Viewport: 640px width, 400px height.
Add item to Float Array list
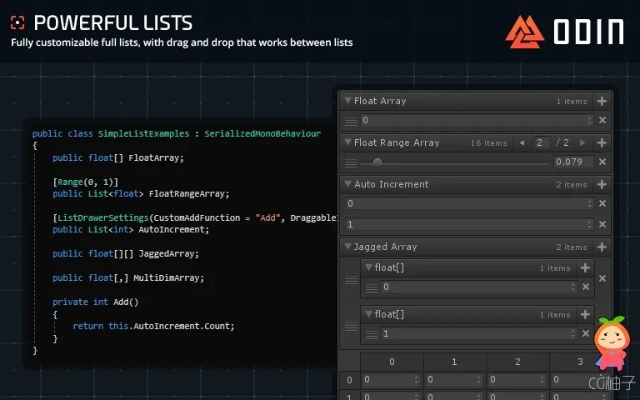(601, 101)
